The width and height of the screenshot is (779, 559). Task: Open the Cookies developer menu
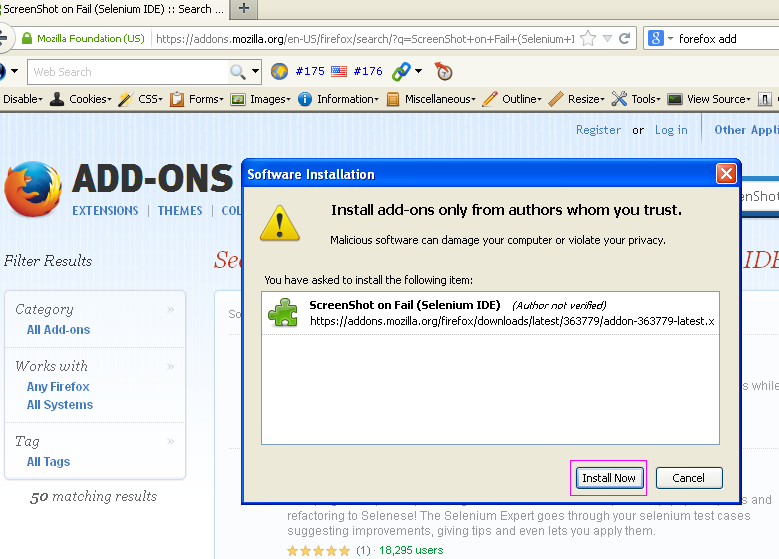[81, 99]
